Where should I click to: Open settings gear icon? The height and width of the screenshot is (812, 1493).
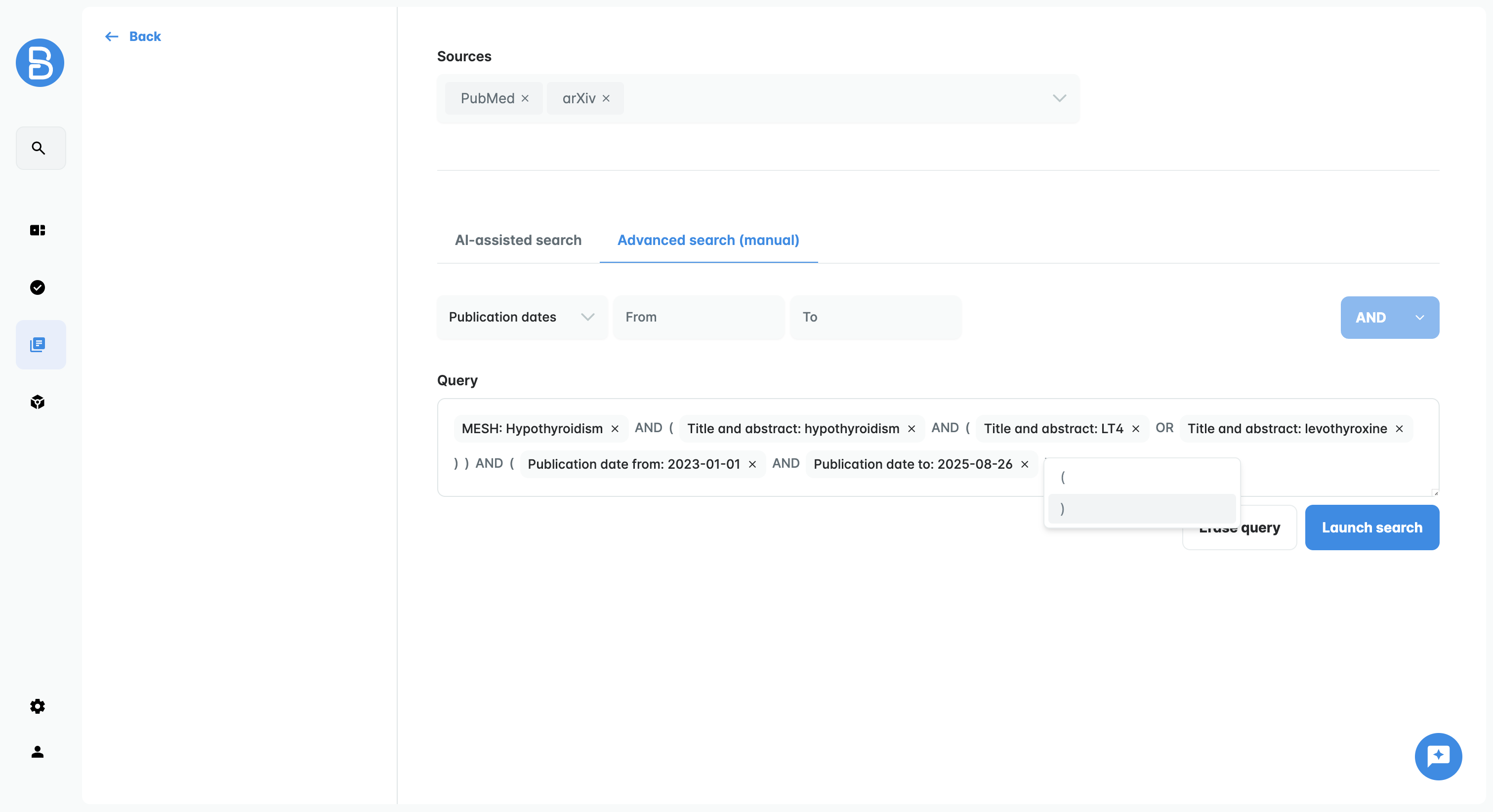(x=38, y=706)
